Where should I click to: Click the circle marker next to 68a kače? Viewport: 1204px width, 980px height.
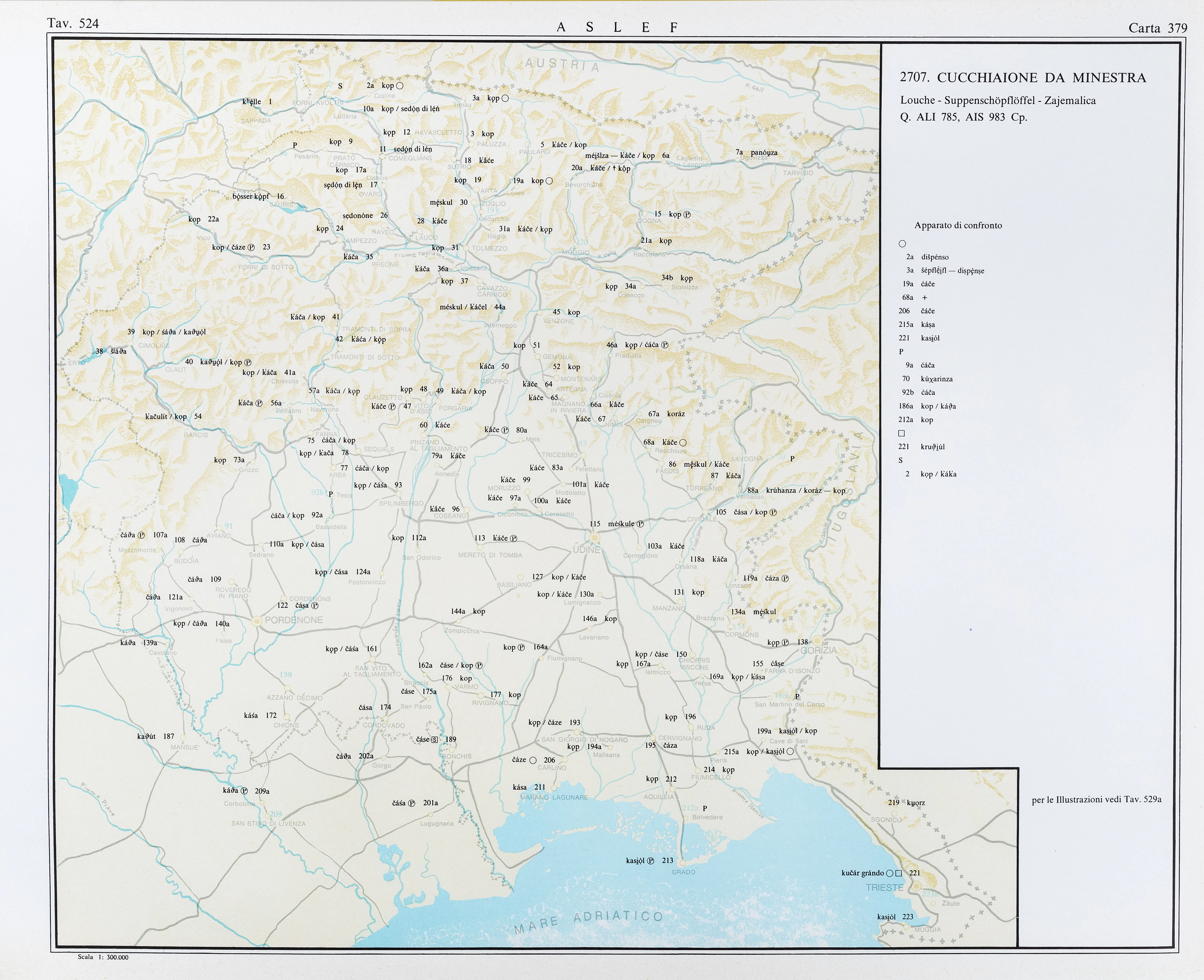683,443
